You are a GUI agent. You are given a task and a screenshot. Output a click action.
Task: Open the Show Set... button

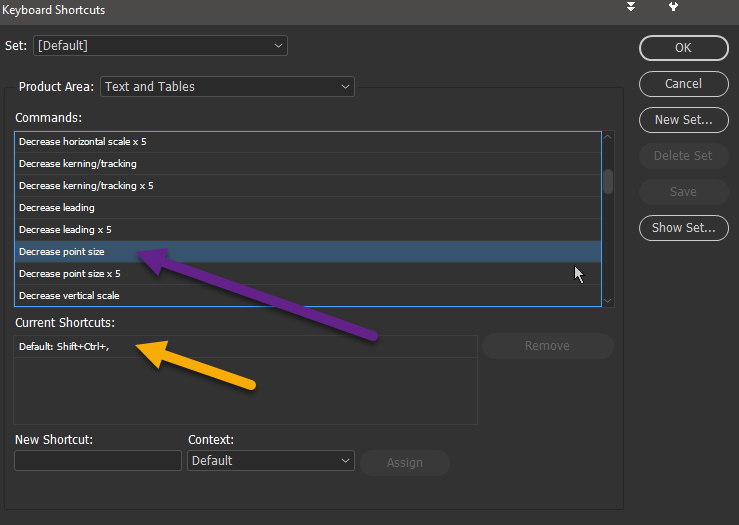click(683, 228)
